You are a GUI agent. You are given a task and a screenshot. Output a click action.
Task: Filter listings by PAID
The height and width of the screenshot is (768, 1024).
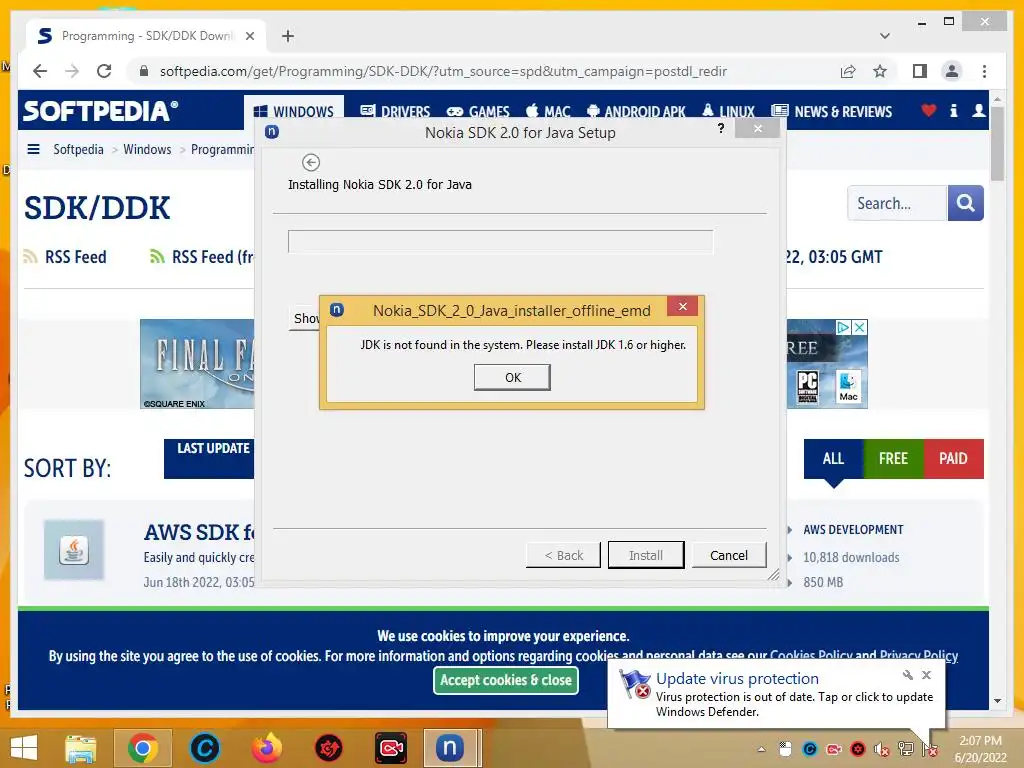tap(953, 458)
